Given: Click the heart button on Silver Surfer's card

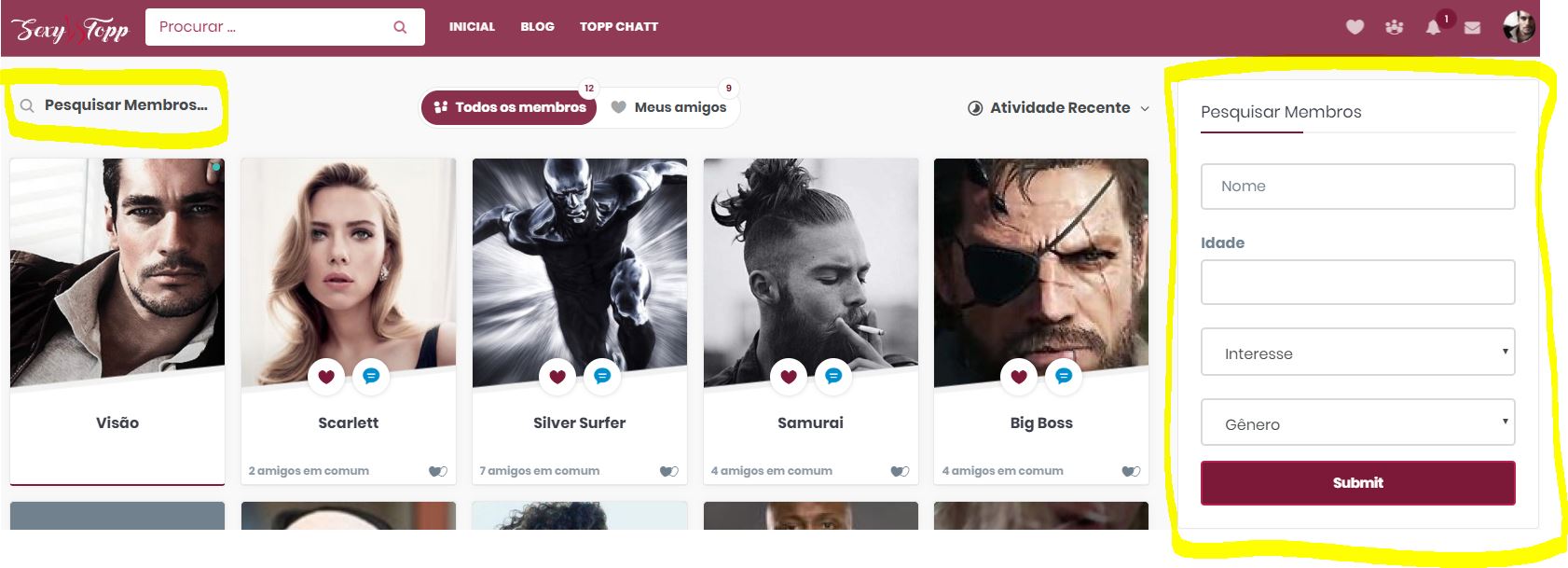Looking at the screenshot, I should tap(557, 377).
